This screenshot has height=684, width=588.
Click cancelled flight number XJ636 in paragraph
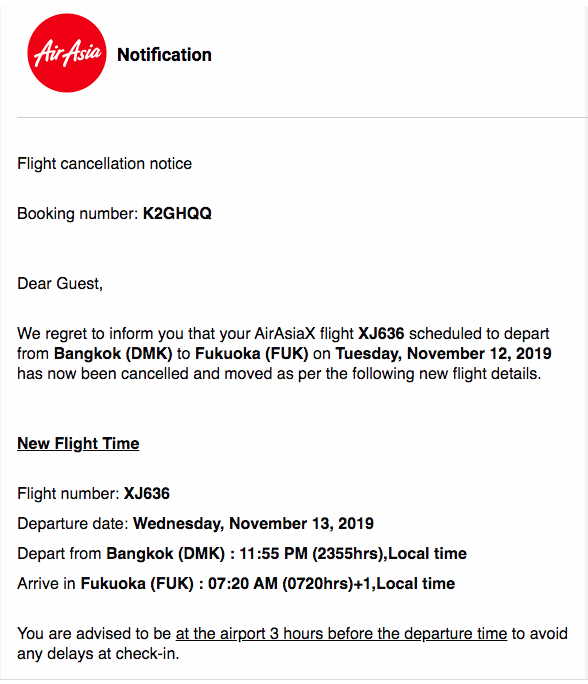point(381,333)
